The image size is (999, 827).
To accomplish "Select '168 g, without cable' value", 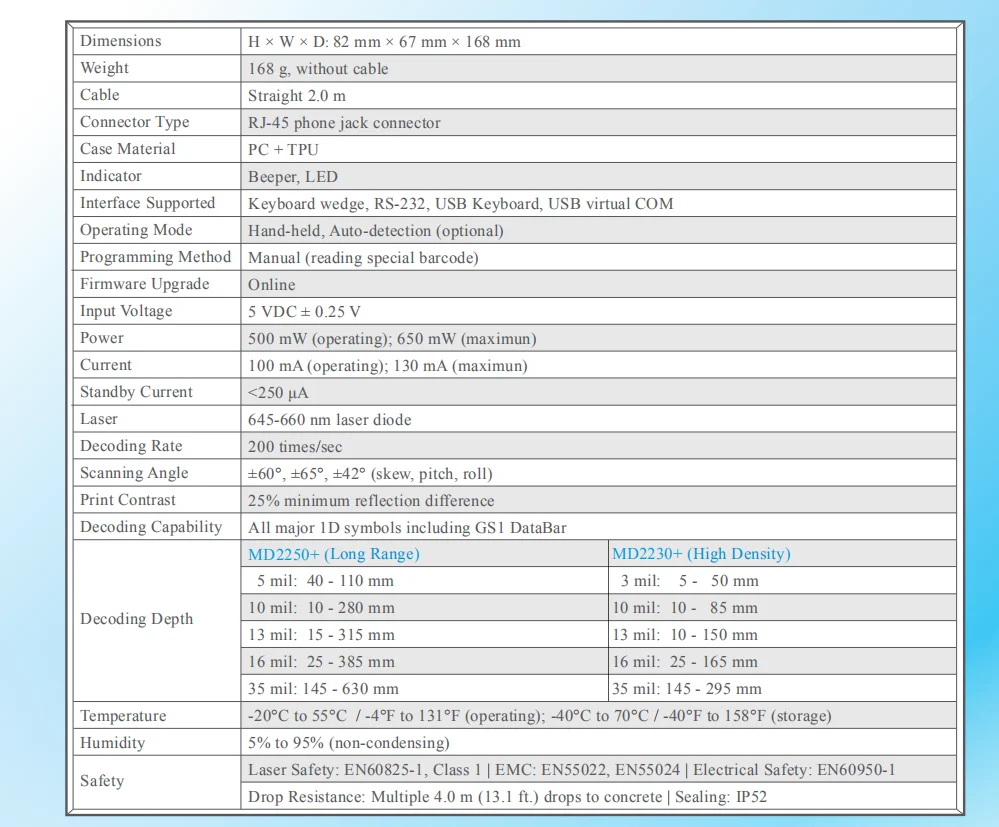I will click(318, 69).
